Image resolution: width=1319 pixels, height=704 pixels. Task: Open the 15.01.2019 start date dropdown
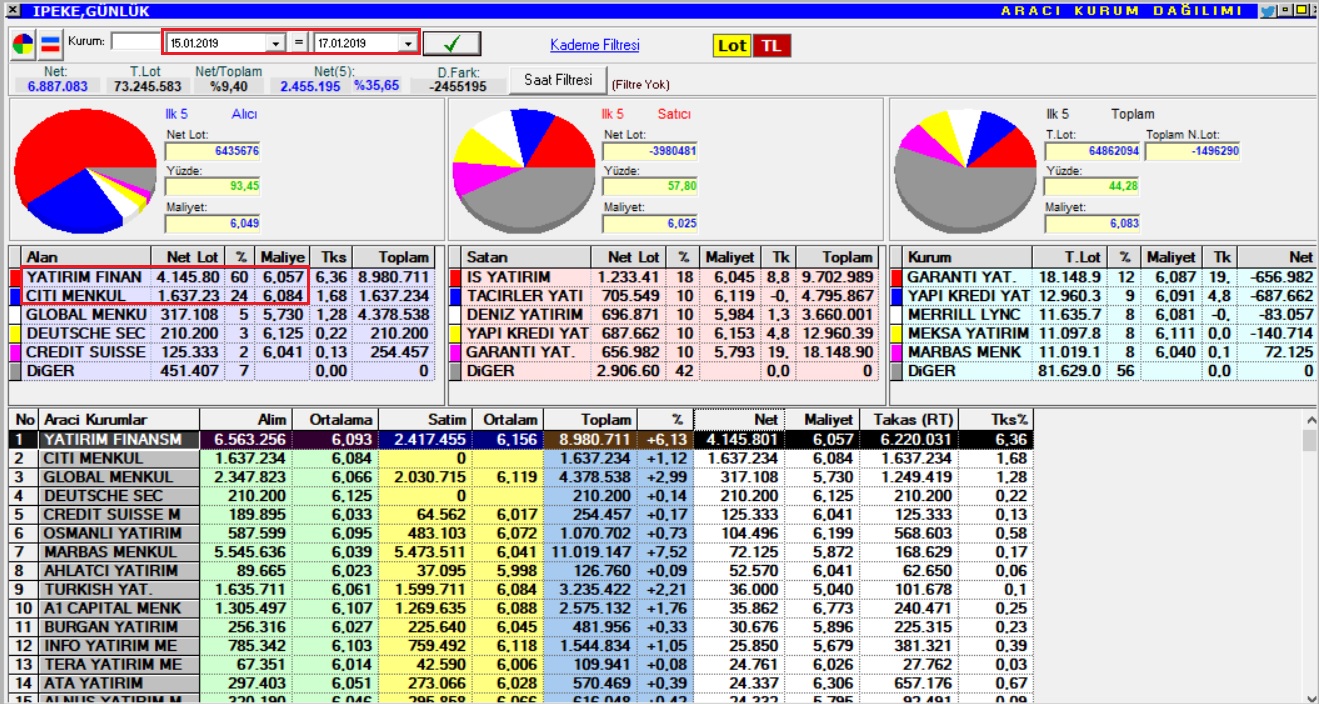tap(276, 44)
